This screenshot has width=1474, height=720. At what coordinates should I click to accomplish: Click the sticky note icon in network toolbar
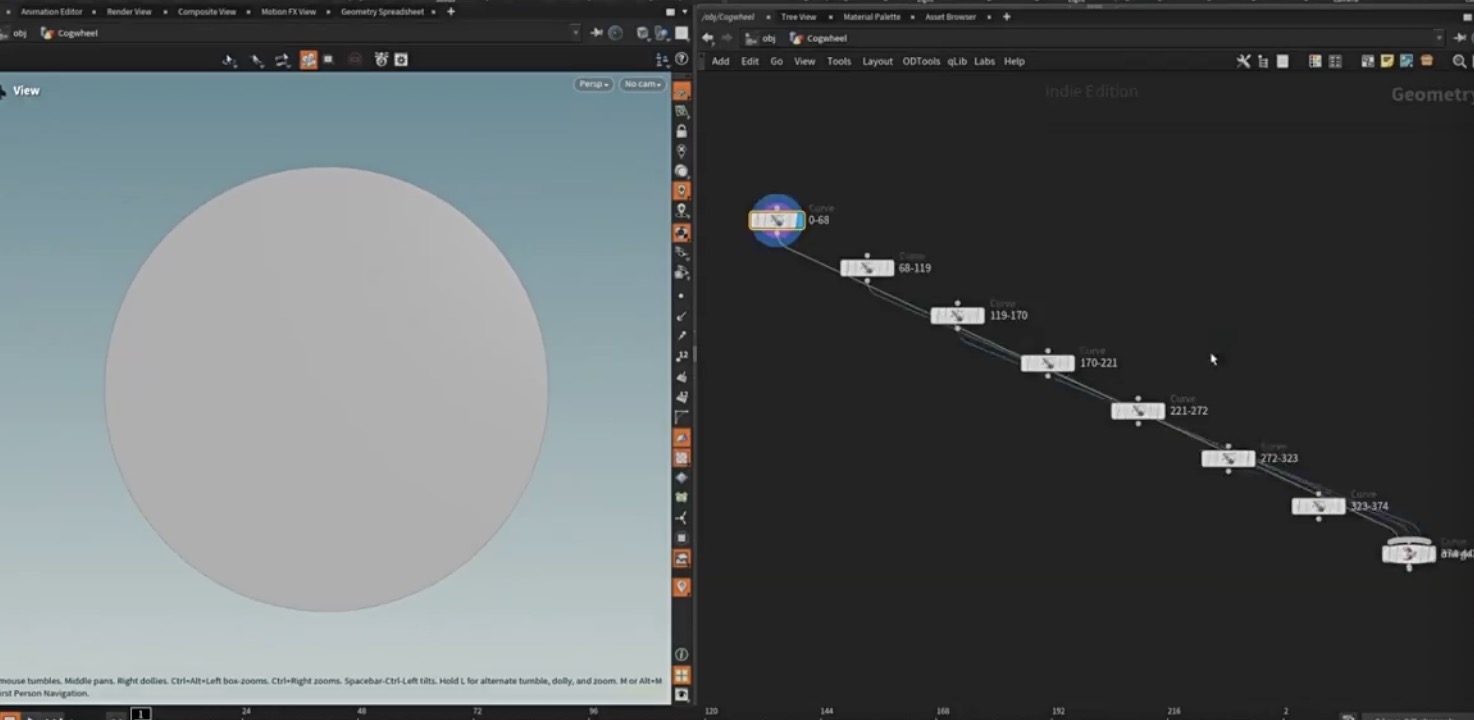[x=1387, y=61]
